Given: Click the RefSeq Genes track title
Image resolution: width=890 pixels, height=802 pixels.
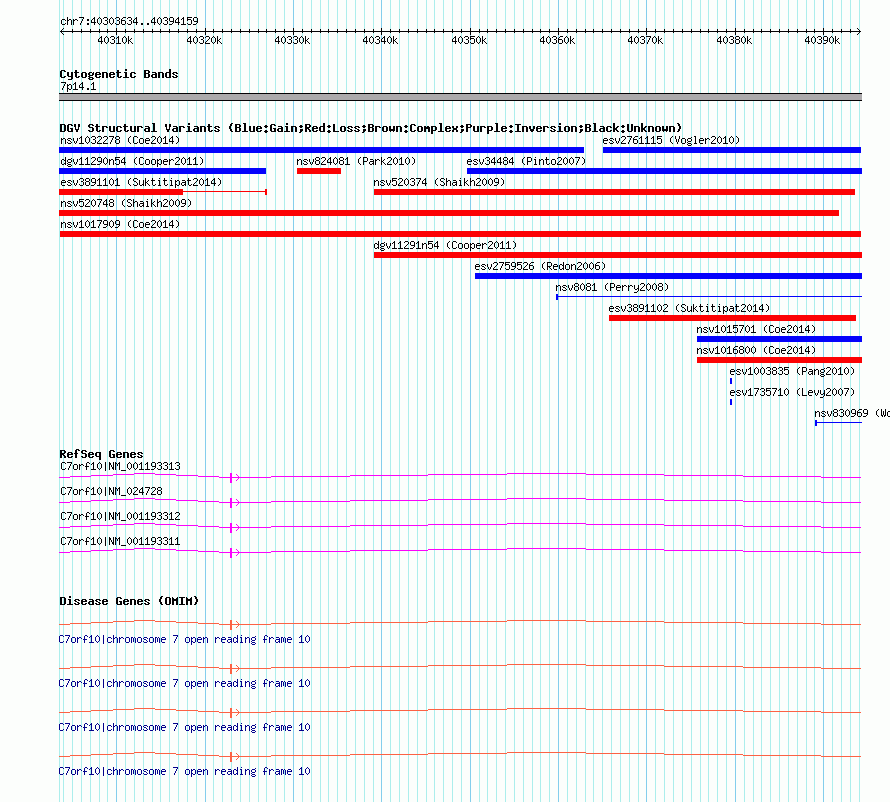Looking at the screenshot, I should click(x=101, y=455).
